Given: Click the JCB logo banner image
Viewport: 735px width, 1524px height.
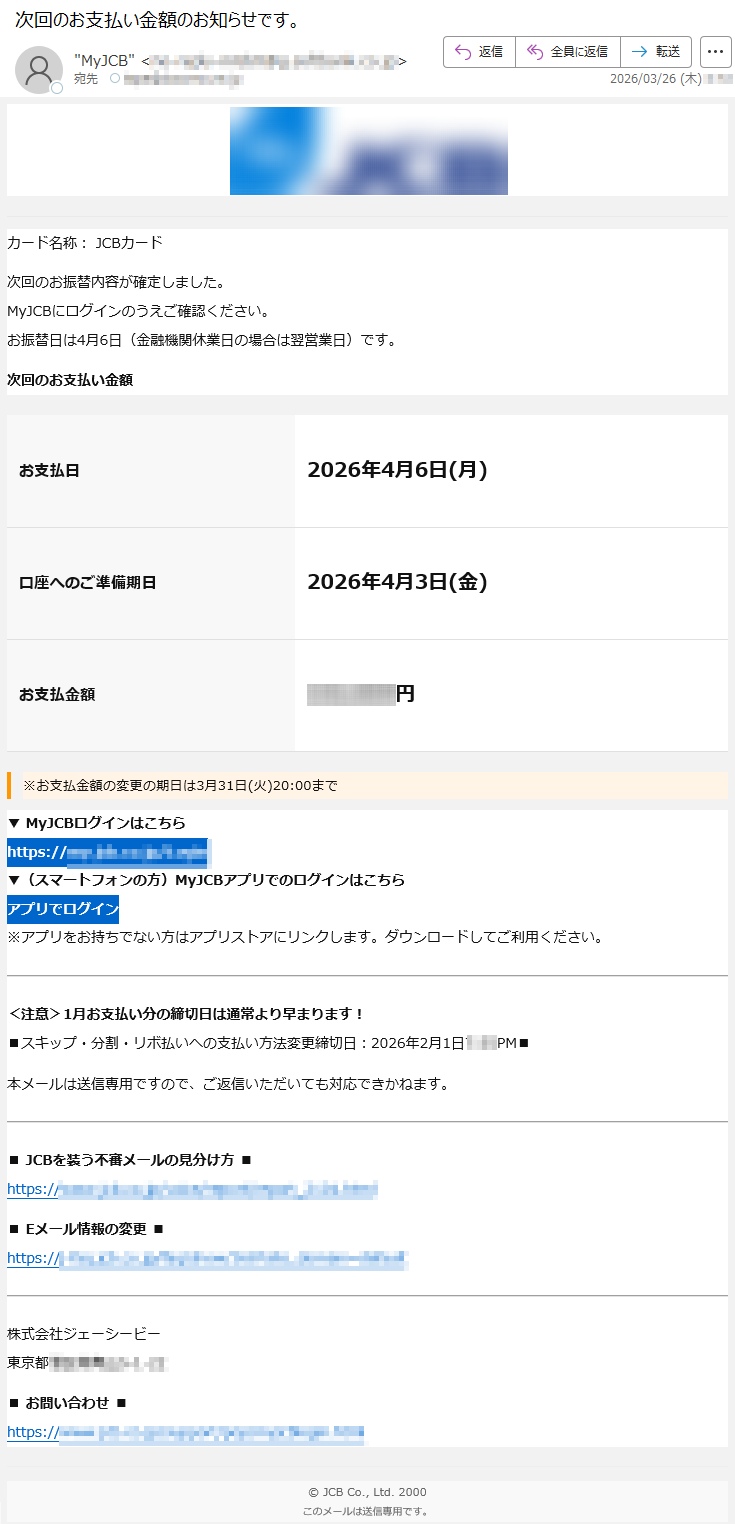Looking at the screenshot, I should (368, 151).
